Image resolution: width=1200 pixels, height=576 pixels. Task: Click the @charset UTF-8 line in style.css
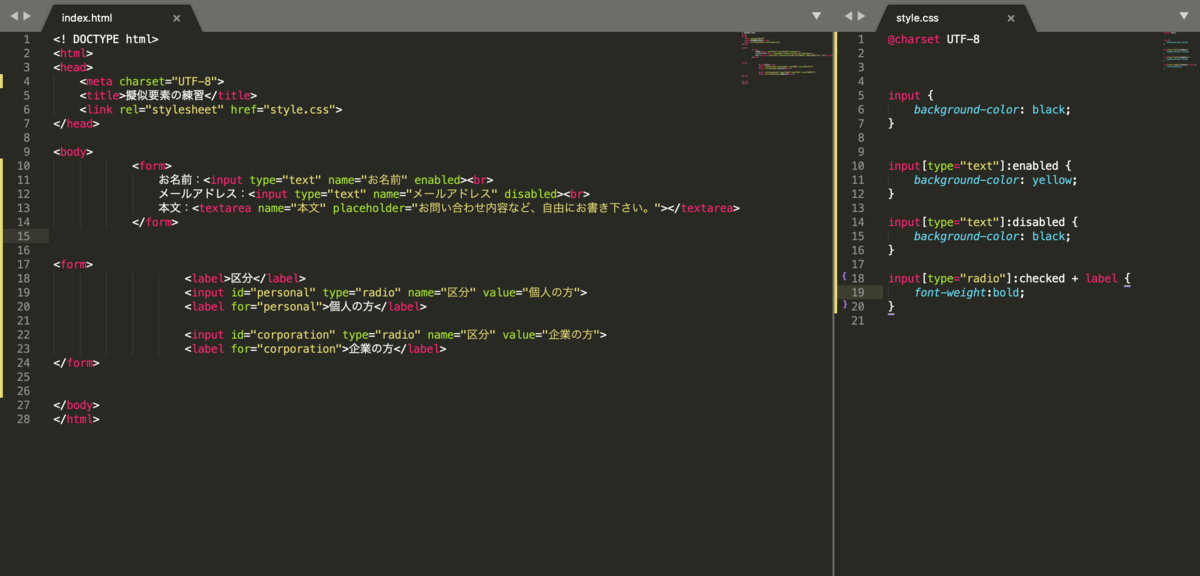pyautogui.click(x=934, y=39)
